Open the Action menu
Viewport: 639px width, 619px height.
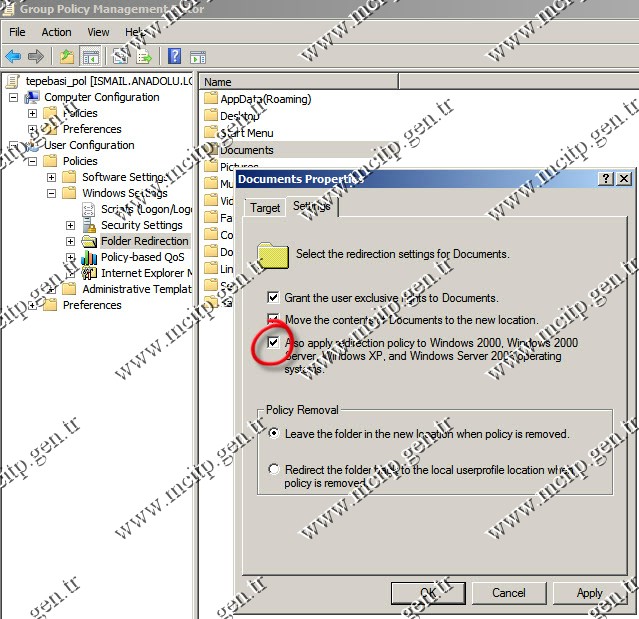click(56, 32)
